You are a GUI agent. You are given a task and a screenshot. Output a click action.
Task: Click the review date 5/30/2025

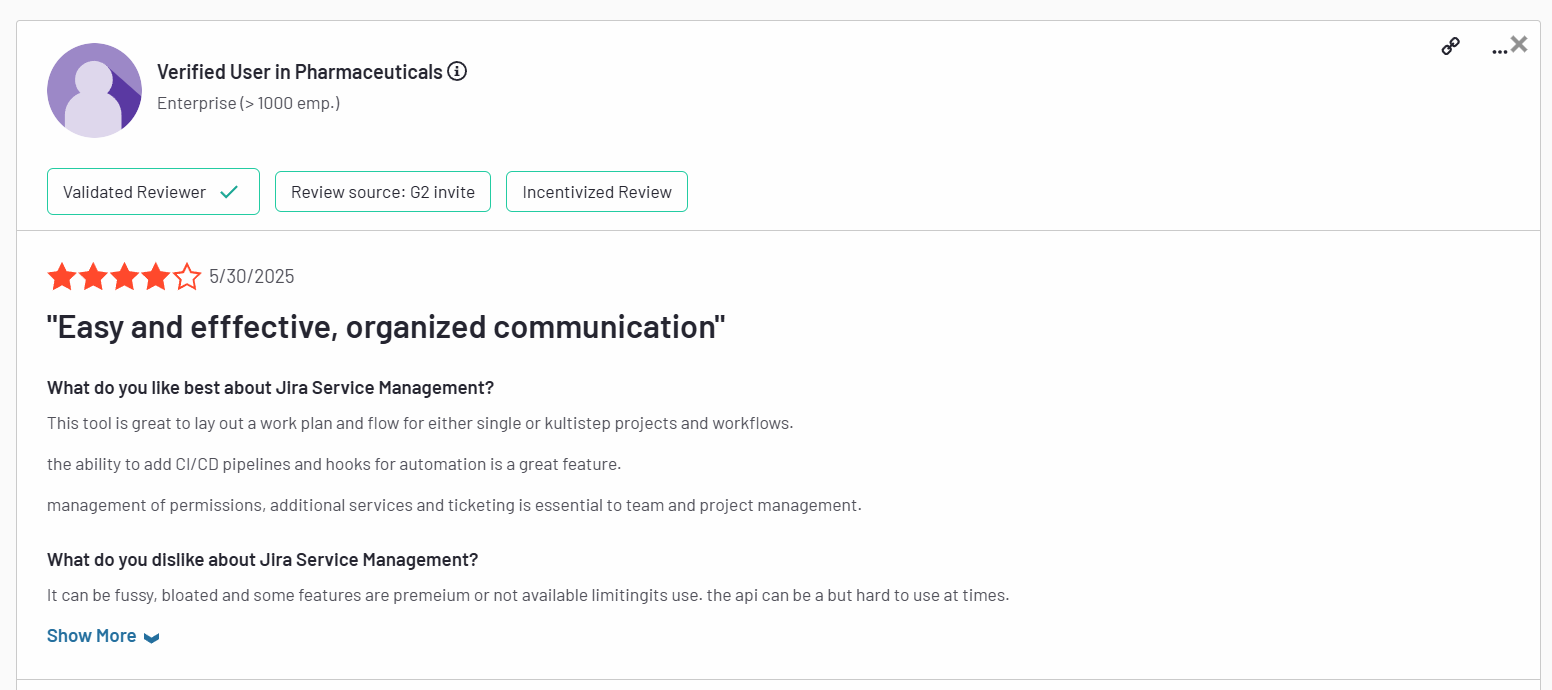point(252,277)
